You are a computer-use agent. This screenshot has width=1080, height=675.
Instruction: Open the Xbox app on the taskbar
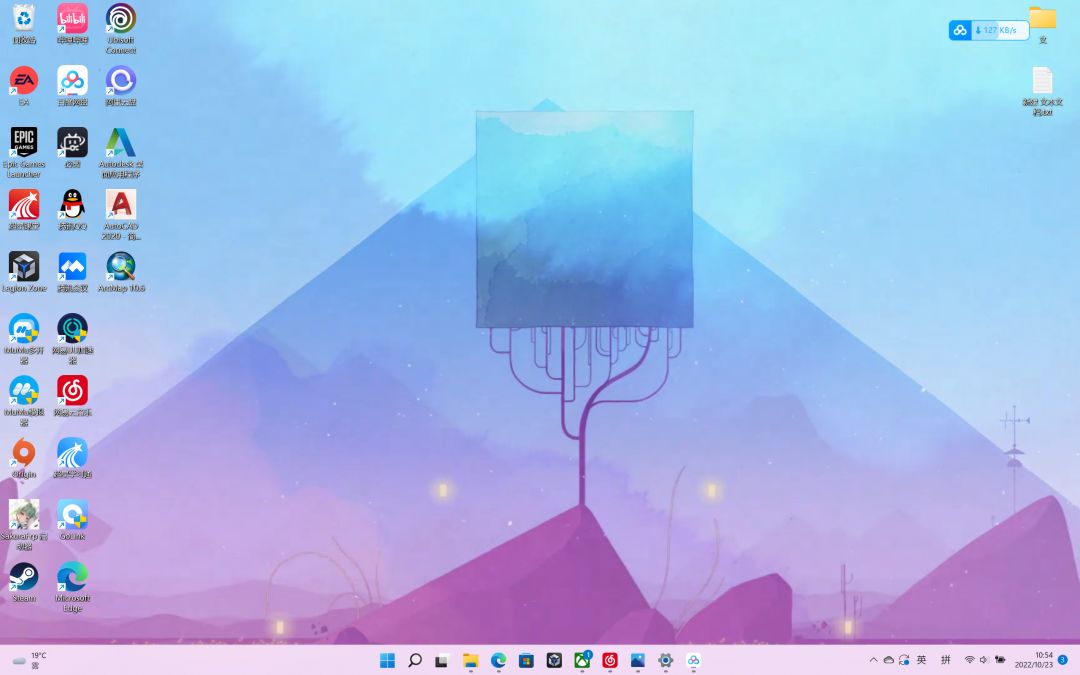[582, 661]
